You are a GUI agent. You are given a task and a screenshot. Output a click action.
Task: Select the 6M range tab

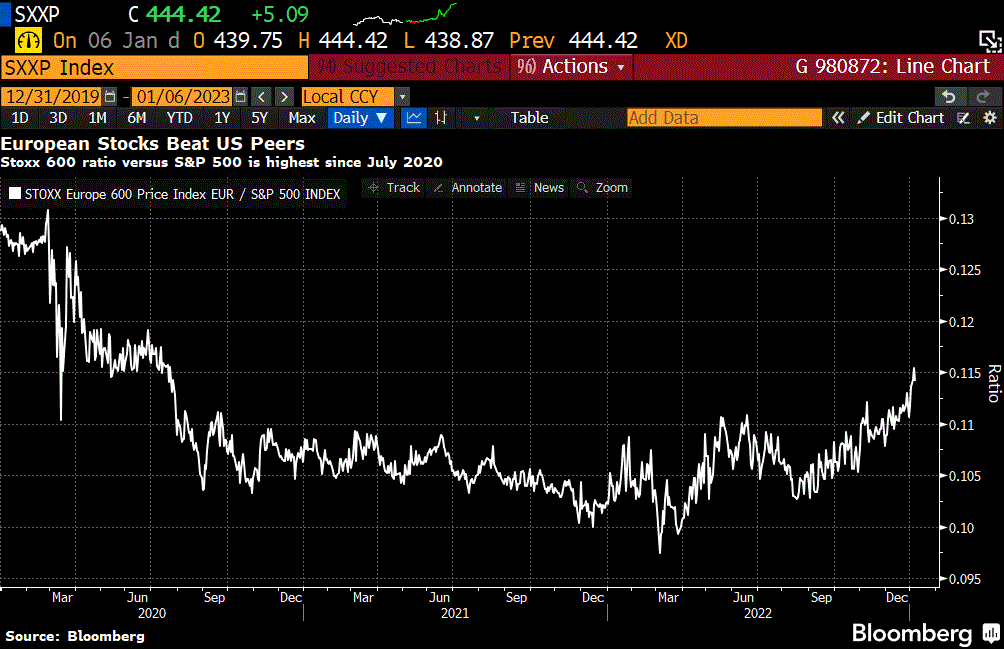pyautogui.click(x=136, y=118)
